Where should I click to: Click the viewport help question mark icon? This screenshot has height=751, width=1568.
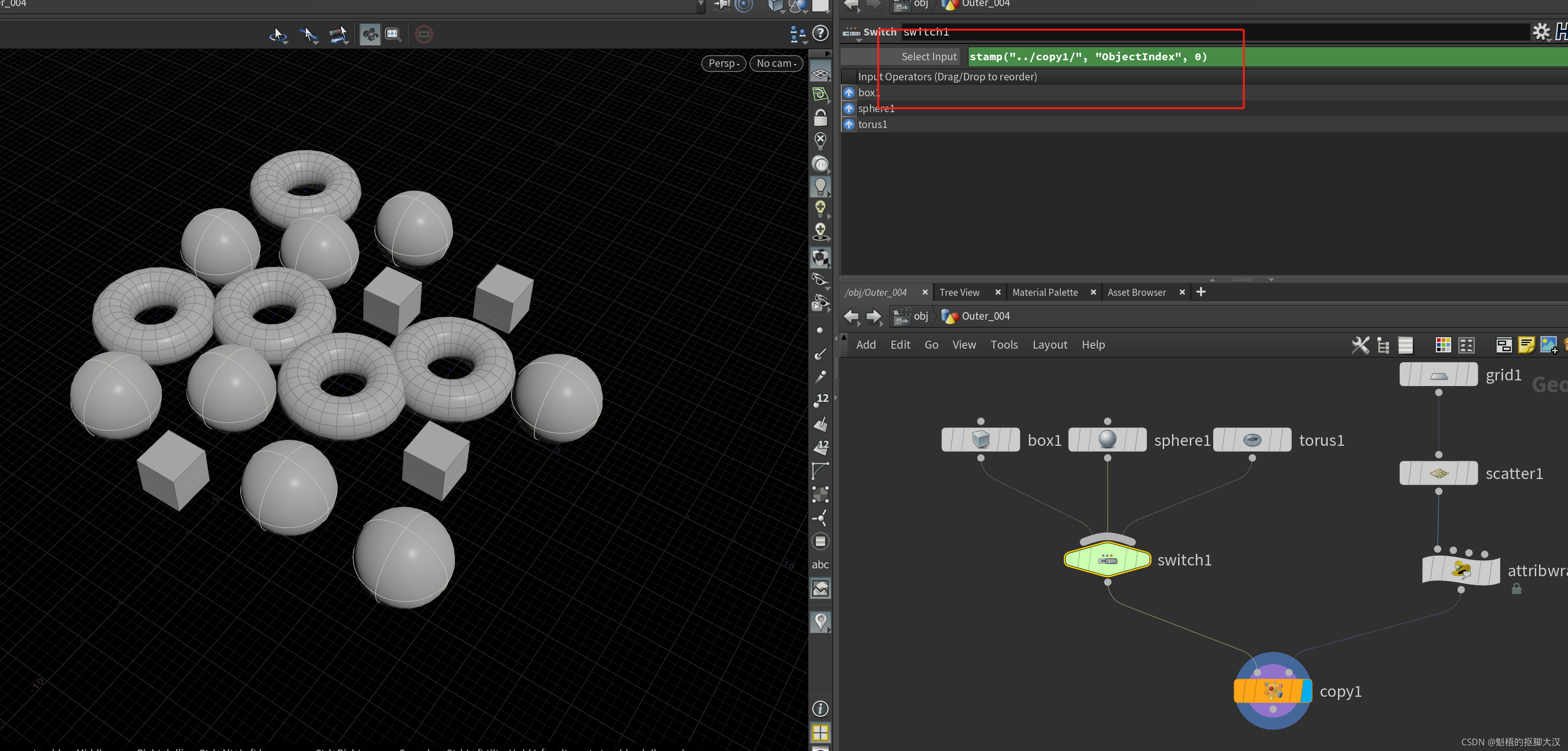[820, 34]
